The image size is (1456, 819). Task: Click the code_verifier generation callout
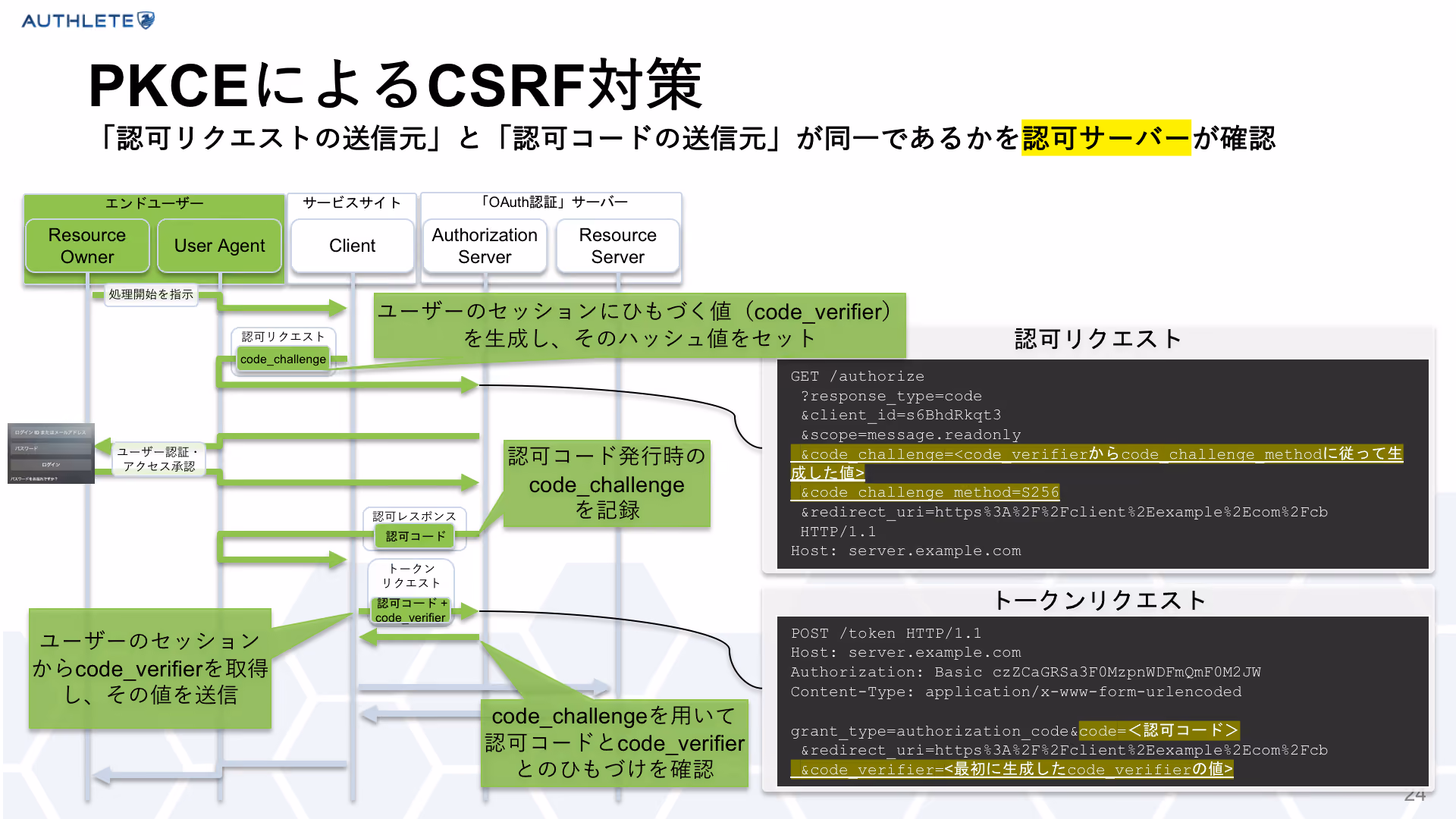pos(639,325)
